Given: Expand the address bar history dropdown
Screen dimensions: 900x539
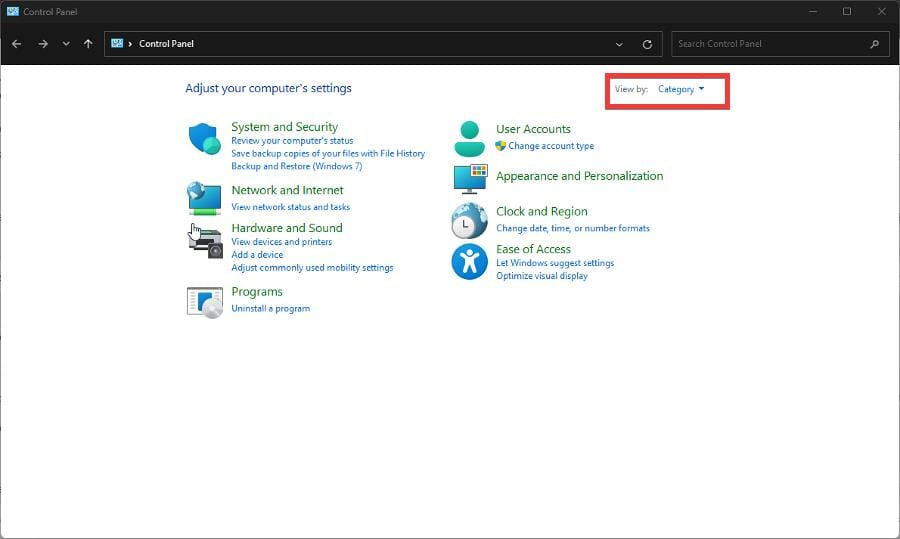Looking at the screenshot, I should click(620, 44).
